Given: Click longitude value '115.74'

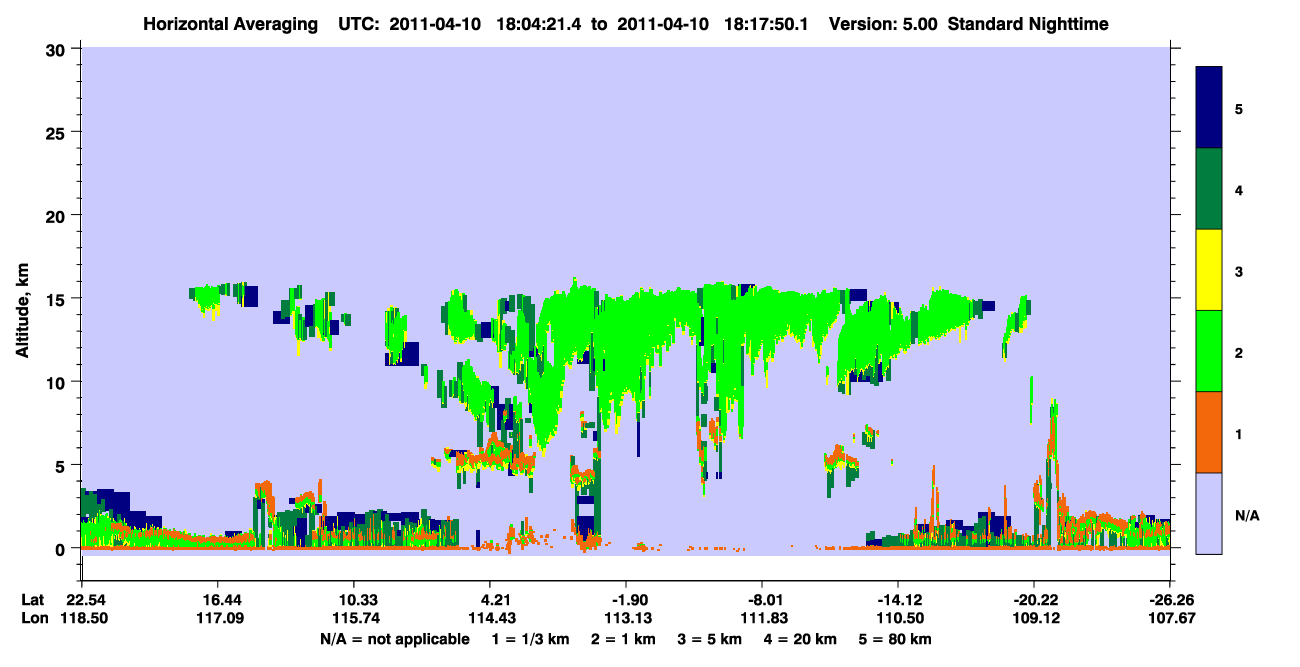Looking at the screenshot, I should 354,619.
